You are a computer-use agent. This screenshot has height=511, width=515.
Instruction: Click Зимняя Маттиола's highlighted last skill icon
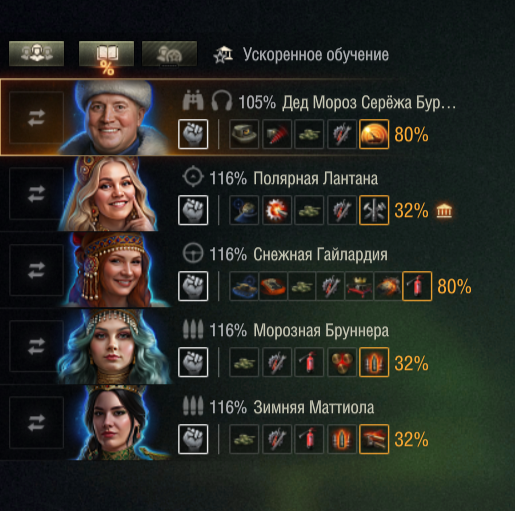[x=374, y=439]
